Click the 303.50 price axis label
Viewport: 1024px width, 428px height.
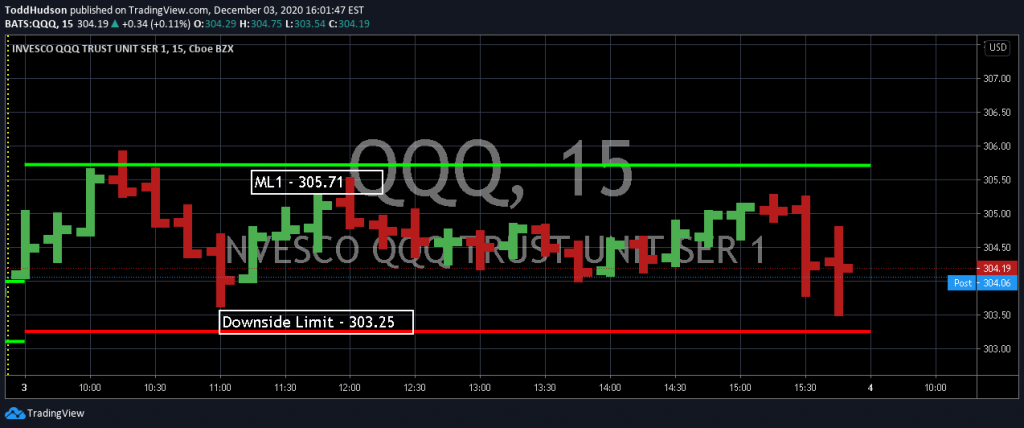click(x=997, y=315)
